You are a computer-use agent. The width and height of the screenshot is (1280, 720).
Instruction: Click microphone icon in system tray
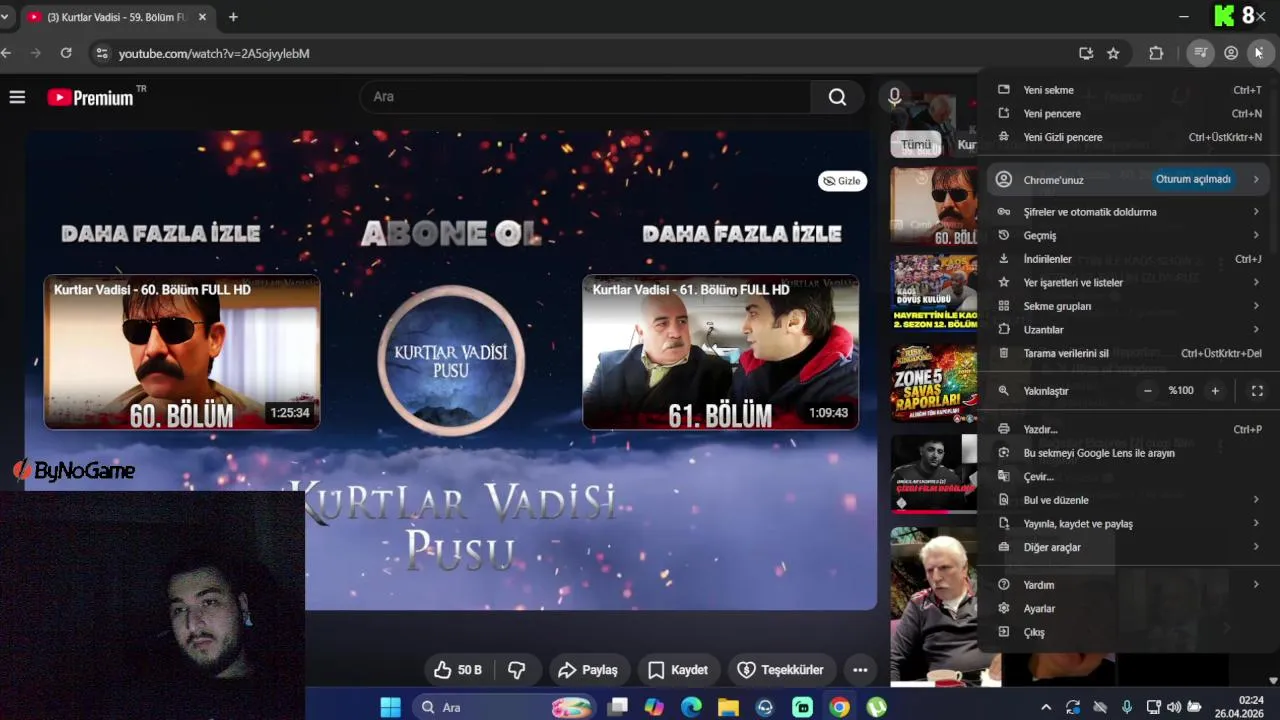click(1127, 707)
